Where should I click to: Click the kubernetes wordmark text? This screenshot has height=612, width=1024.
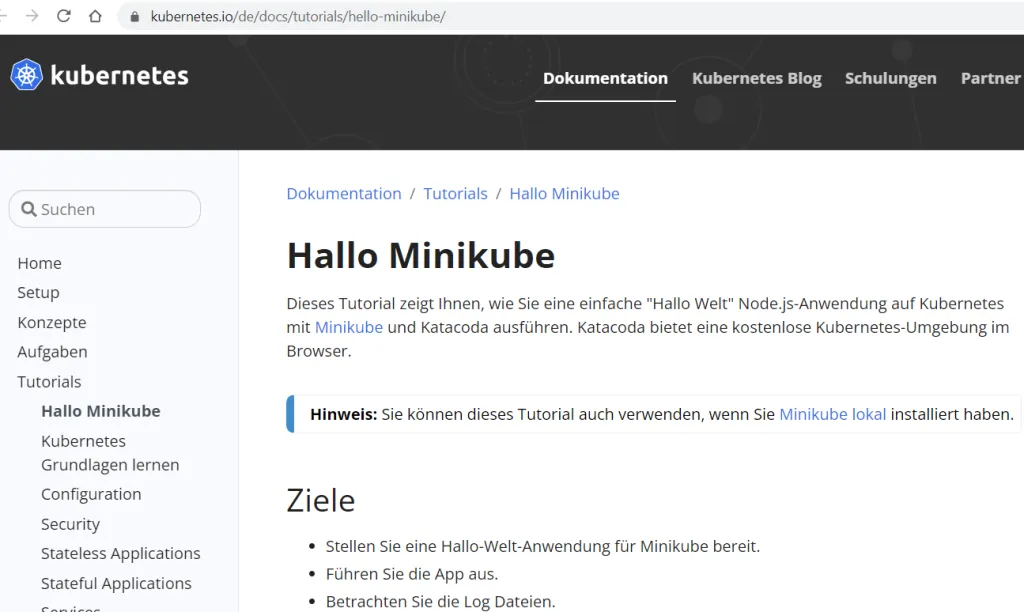click(x=120, y=76)
